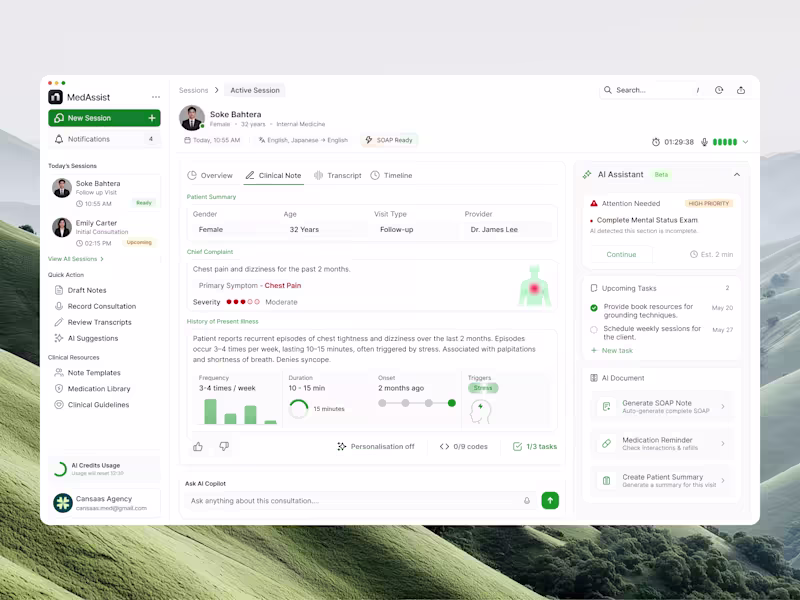This screenshot has width=800, height=600.
Task: Open AI Suggestions sparkle action
Action: tap(86, 338)
